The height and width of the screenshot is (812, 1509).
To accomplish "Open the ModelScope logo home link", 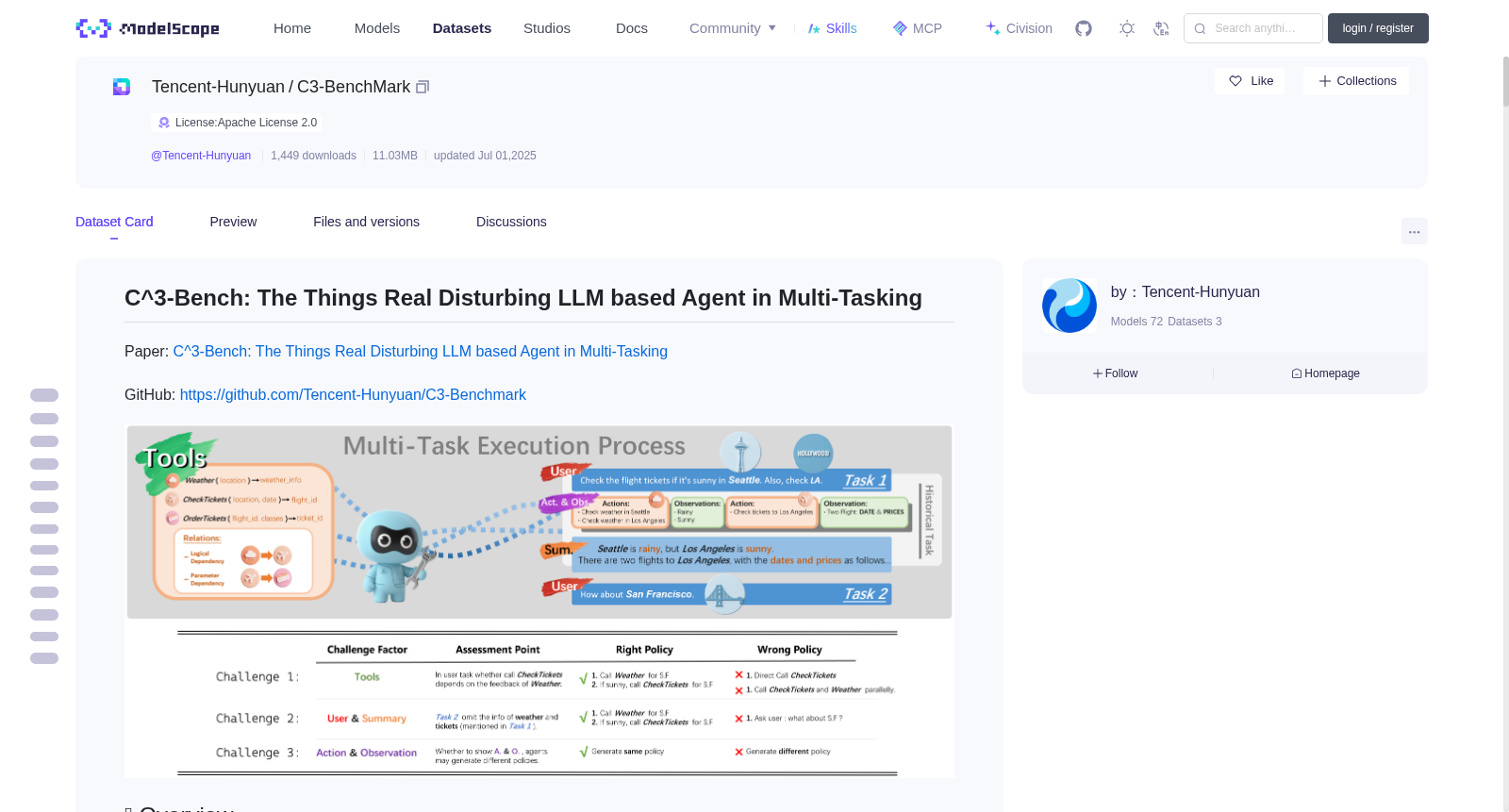I will 147,28.
